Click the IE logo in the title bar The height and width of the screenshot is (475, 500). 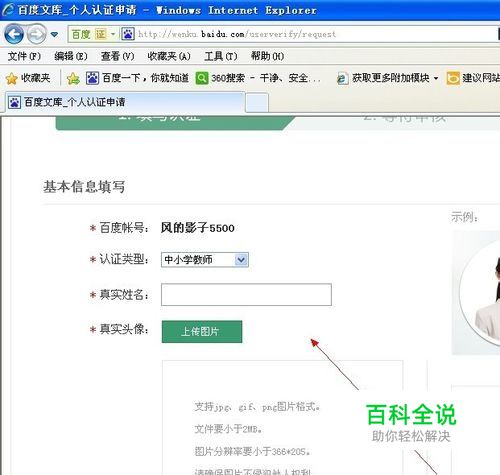click(8, 10)
